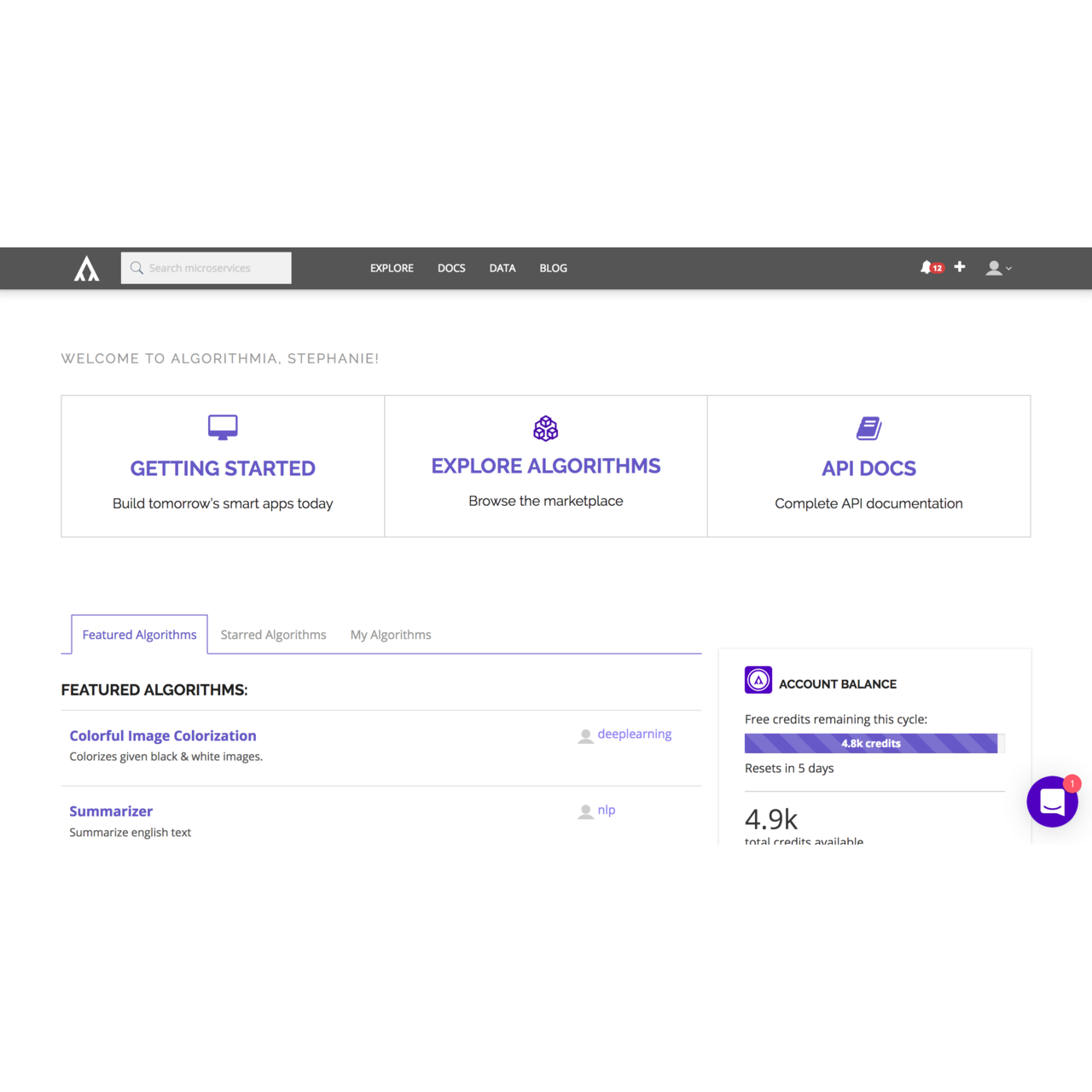Expand the account menu chevron

click(x=1009, y=269)
